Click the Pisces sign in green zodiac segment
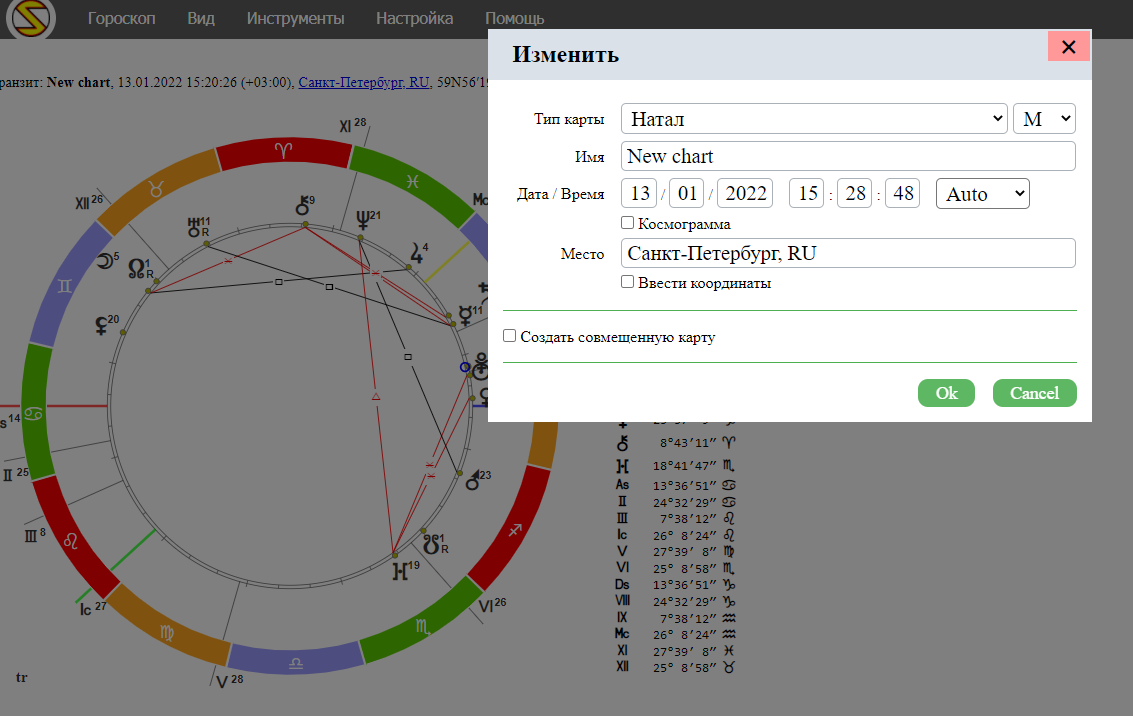Screen dimensions: 1133x716 click(x=412, y=181)
